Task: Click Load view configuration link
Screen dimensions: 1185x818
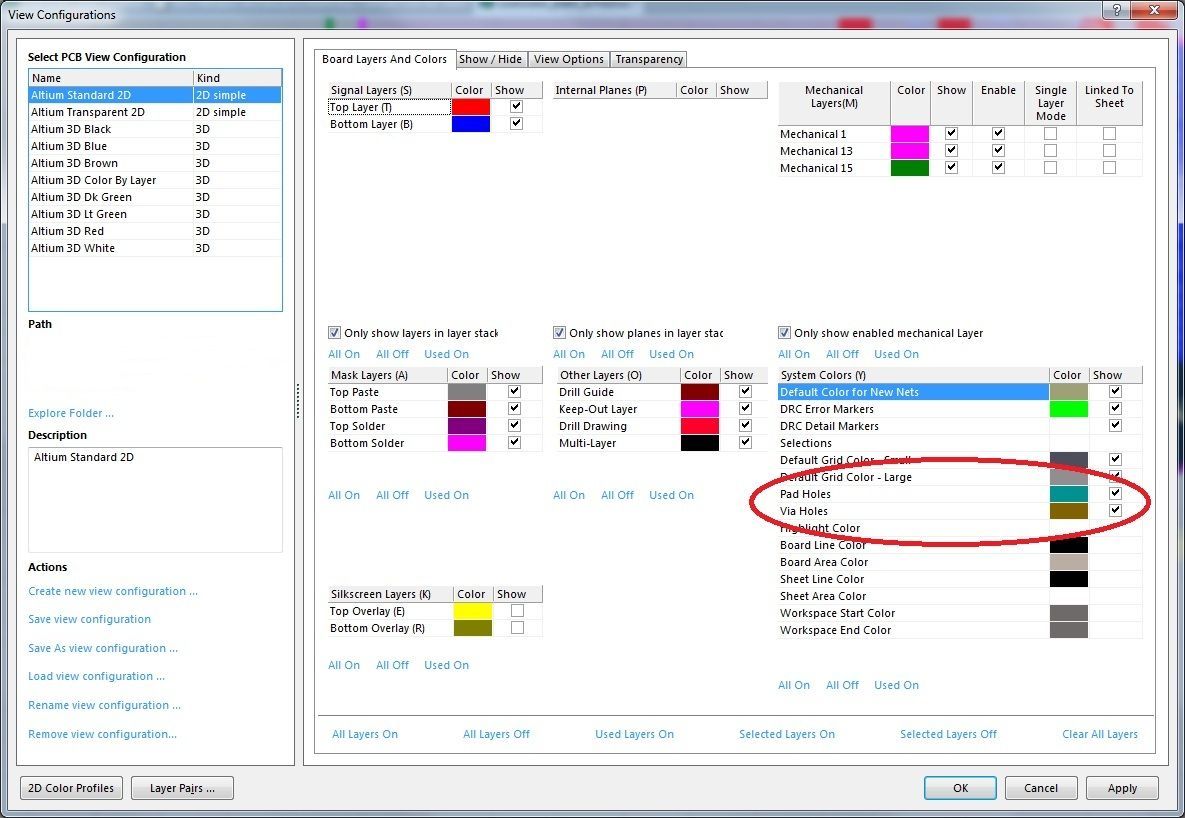Action: click(96, 676)
